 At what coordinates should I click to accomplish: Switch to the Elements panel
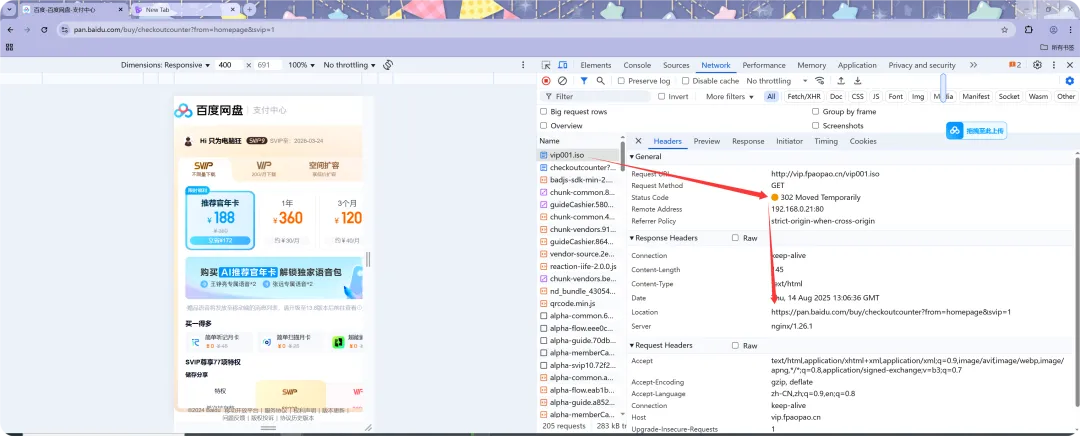click(x=596, y=65)
